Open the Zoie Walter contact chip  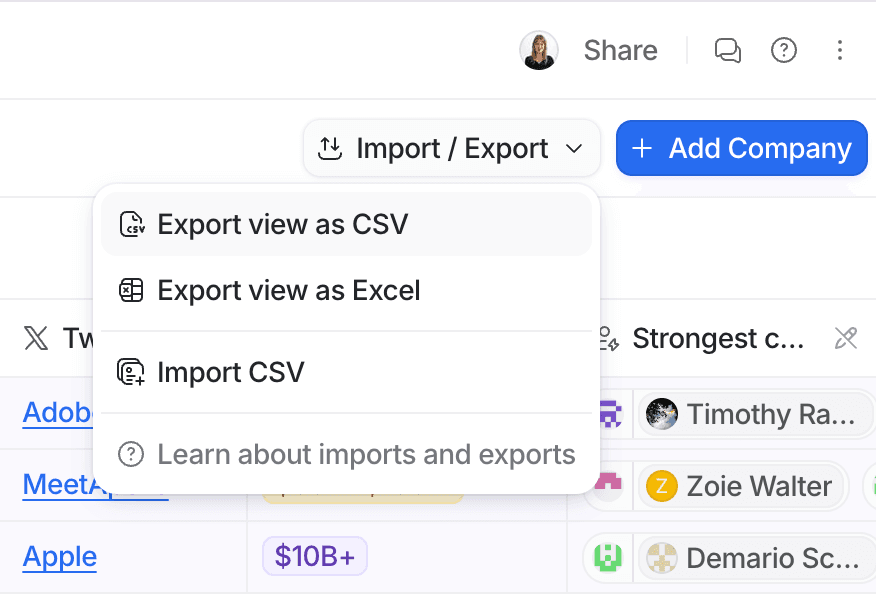coord(742,487)
